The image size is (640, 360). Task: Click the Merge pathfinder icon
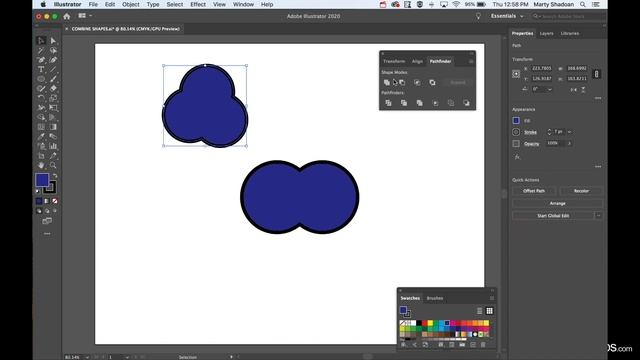pyautogui.click(x=419, y=103)
